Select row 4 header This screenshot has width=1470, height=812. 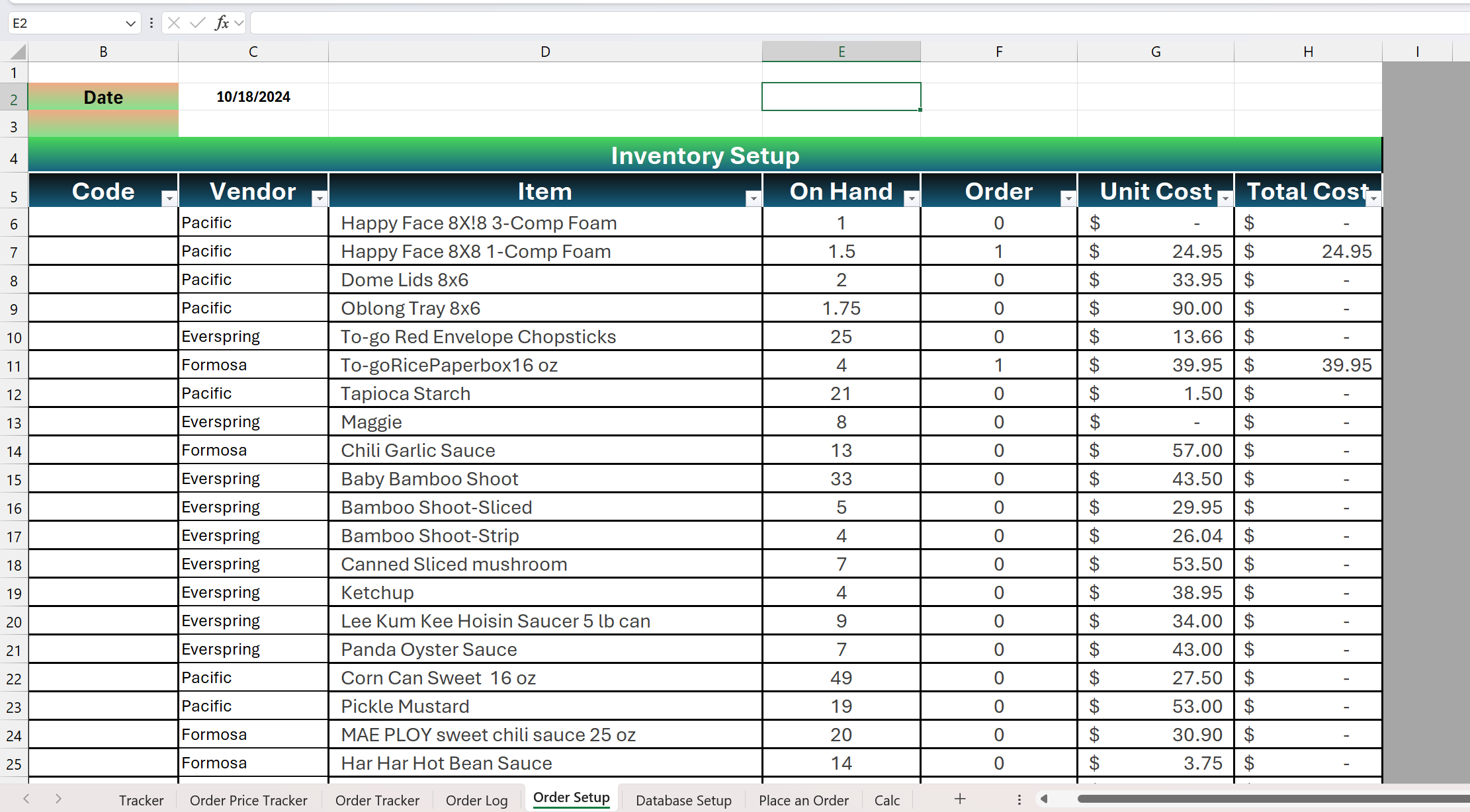(14, 159)
